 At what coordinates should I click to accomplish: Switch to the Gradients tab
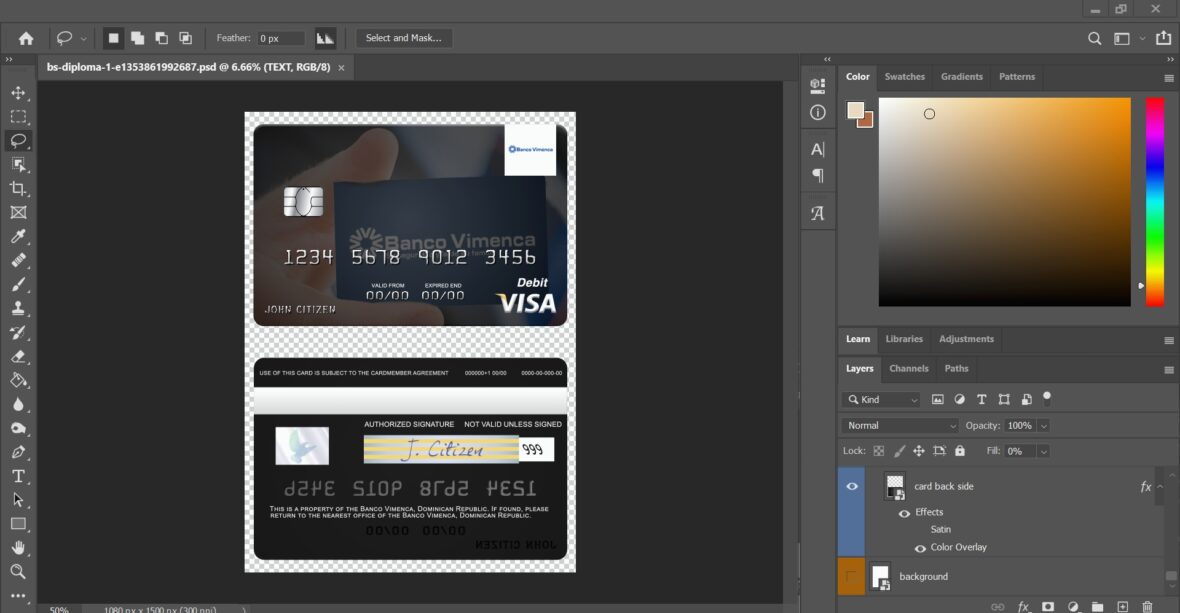[962, 77]
